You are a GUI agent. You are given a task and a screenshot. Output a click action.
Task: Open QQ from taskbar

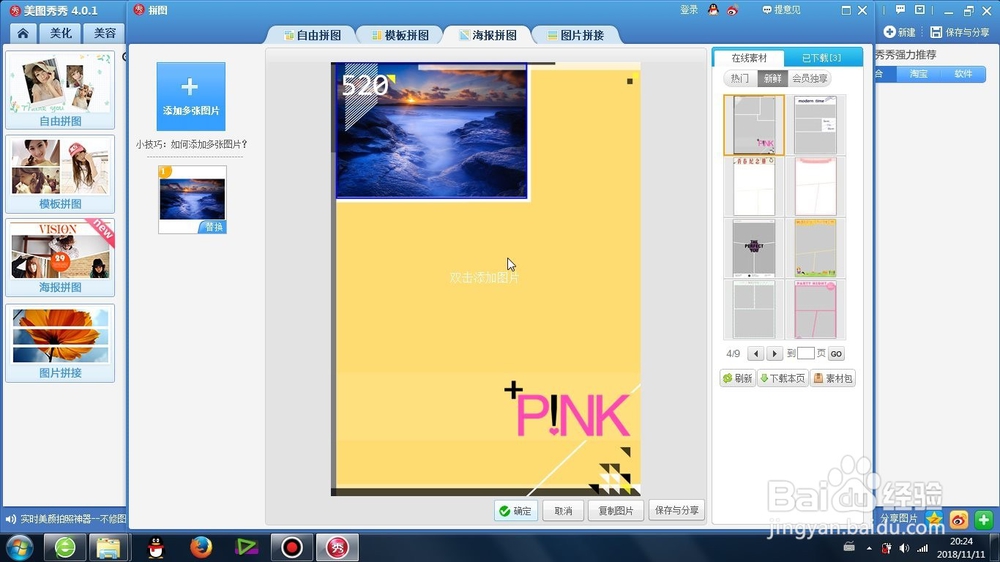click(x=156, y=547)
